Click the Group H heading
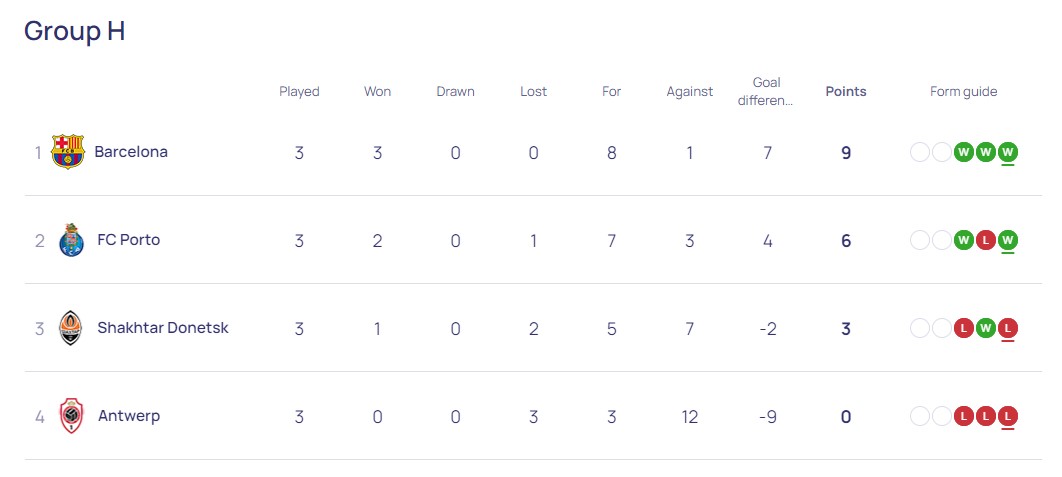Screen dimensions: 1062x477 point(75,31)
